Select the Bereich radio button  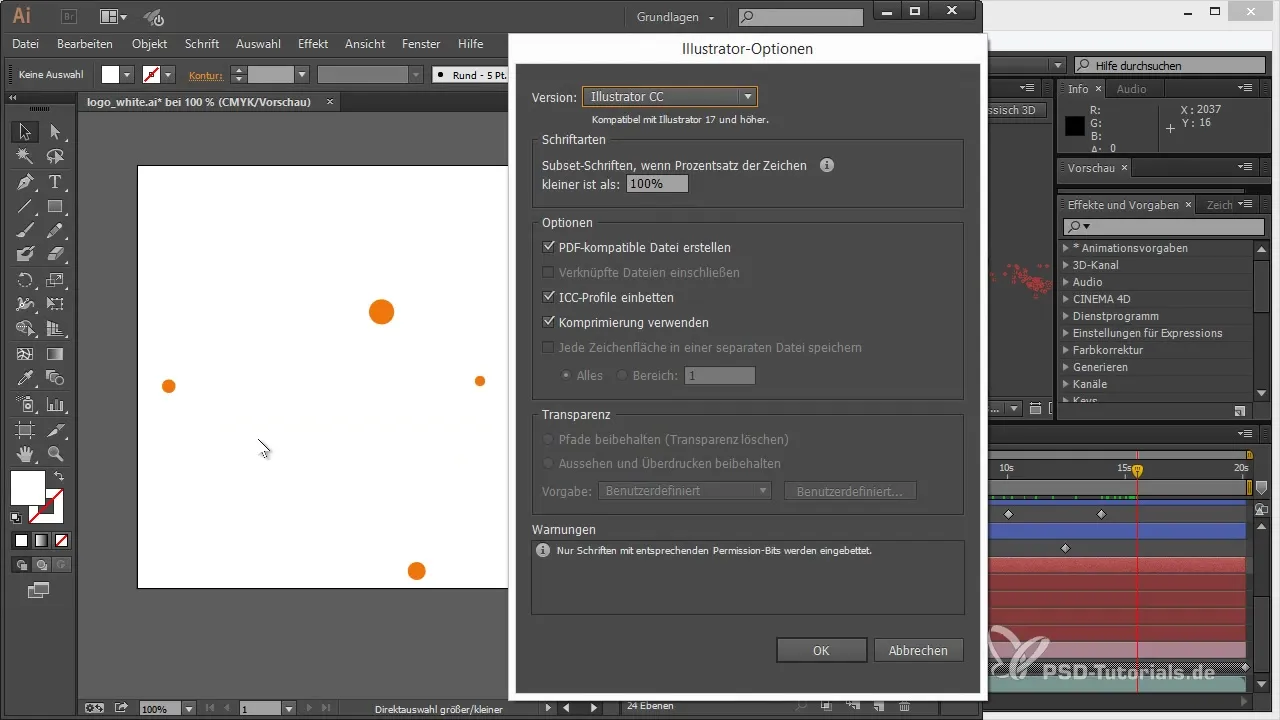622,375
